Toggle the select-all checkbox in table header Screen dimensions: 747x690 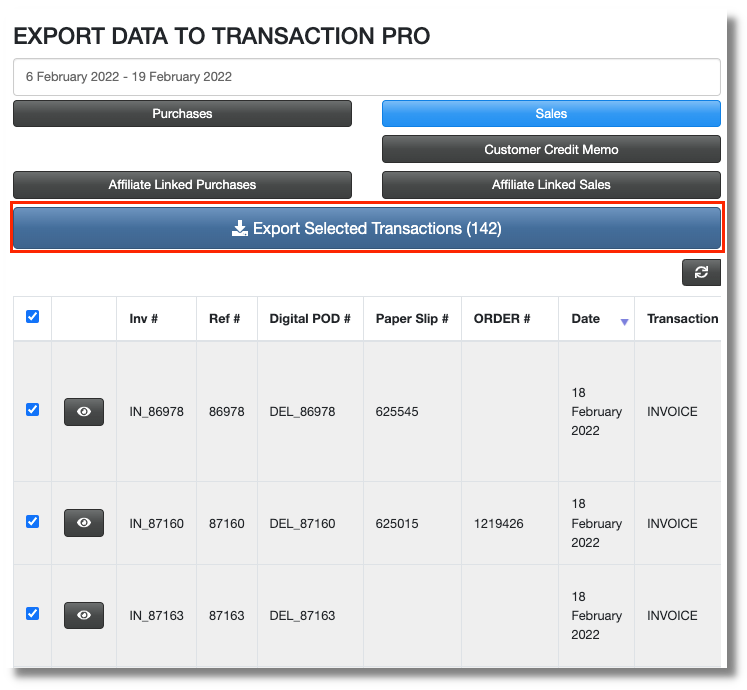[x=32, y=316]
